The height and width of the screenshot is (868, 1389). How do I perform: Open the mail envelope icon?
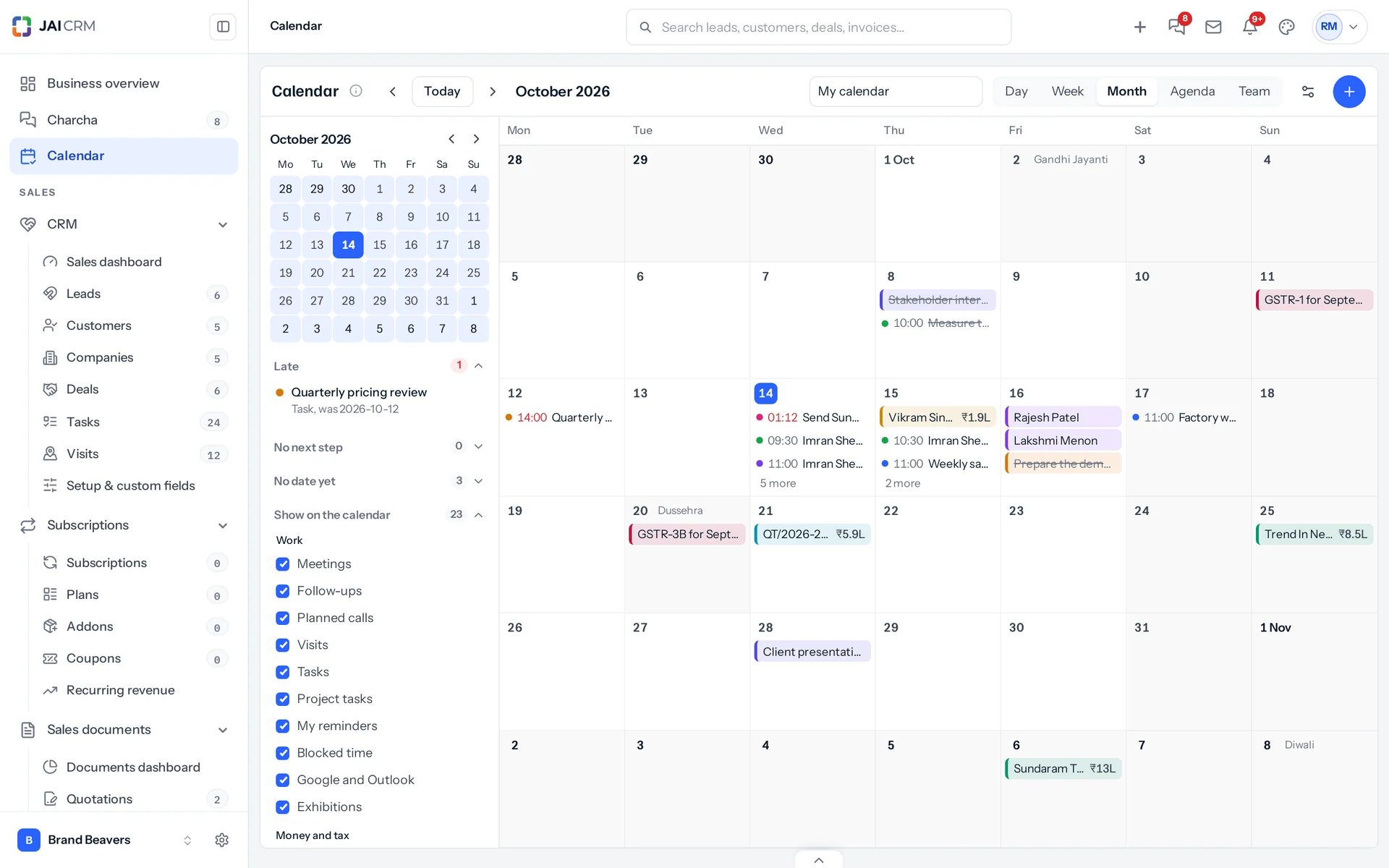coord(1213,27)
